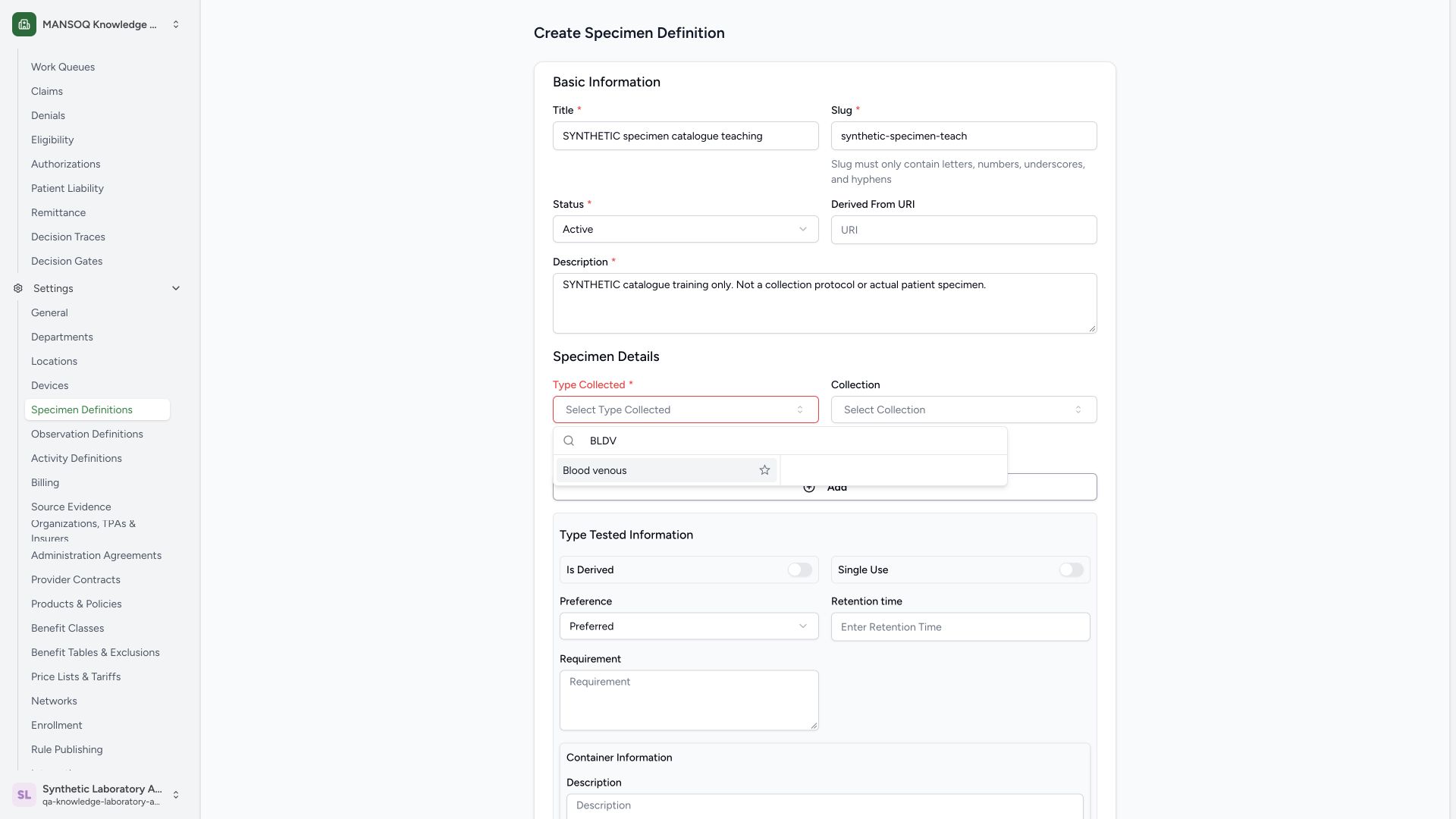This screenshot has width=1456, height=819.
Task: Go to Administration Agreements
Action: (x=96, y=555)
